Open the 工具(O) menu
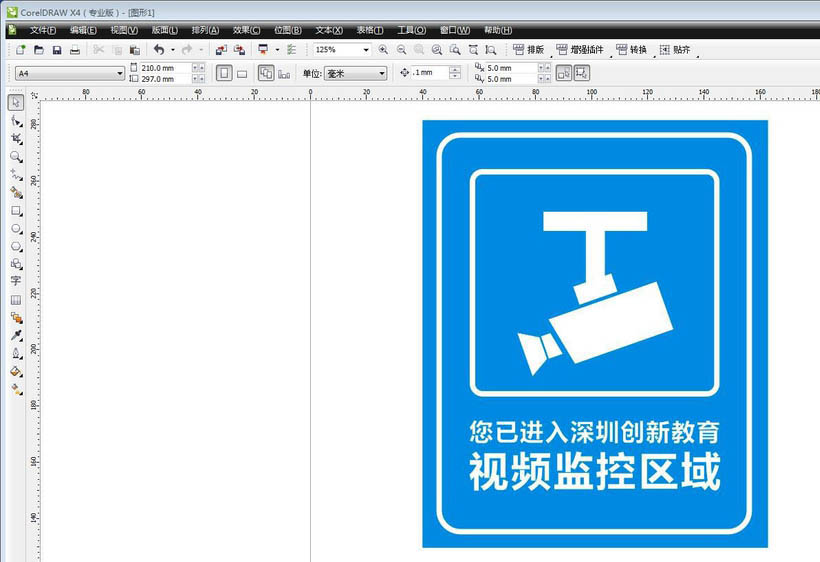This screenshot has width=820, height=562. pos(412,30)
